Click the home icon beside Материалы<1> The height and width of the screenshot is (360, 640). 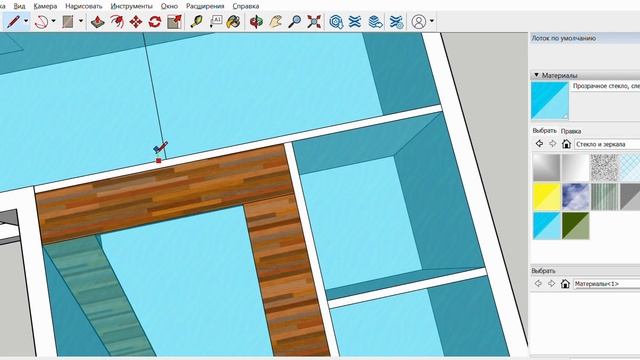tap(565, 283)
